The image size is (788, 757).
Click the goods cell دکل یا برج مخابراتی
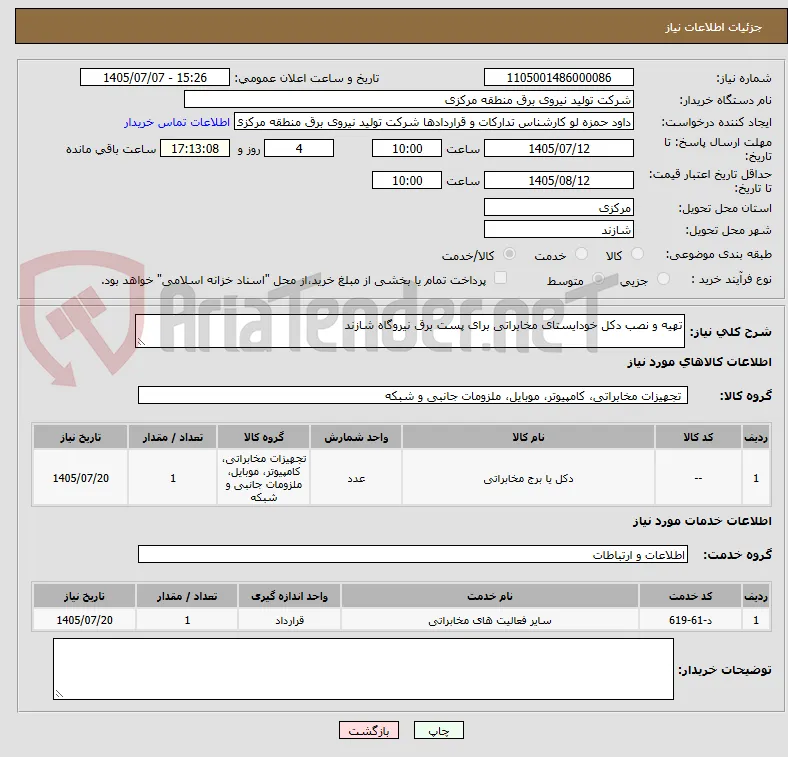pos(528,478)
